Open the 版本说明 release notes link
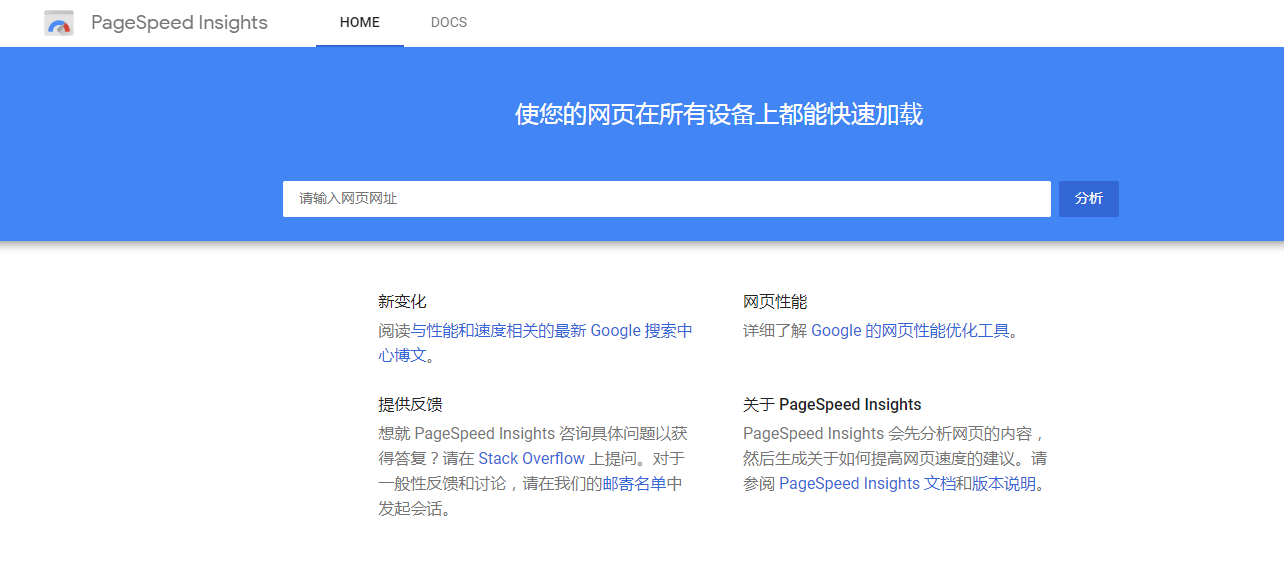Image resolution: width=1284 pixels, height=572 pixels. [x=1004, y=484]
